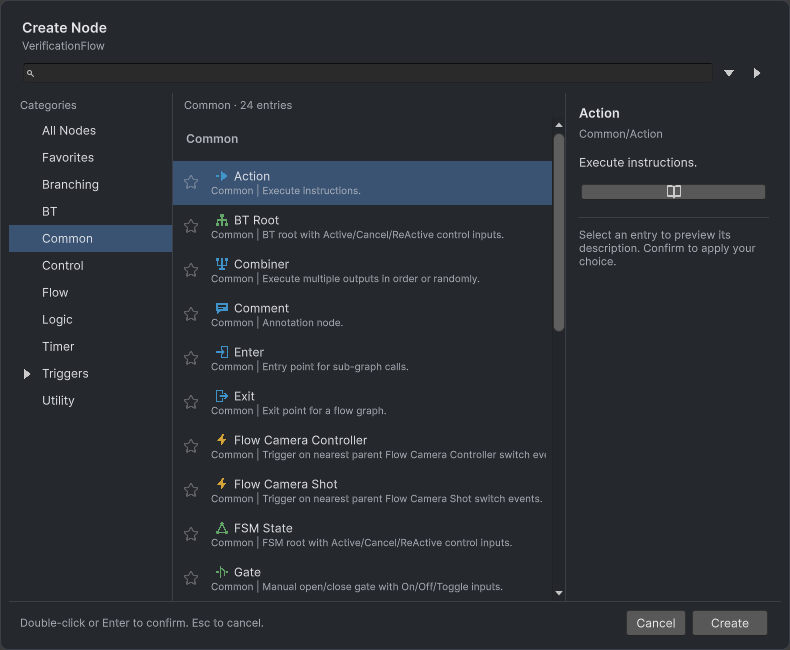Click the Create button
The image size is (790, 650).
[730, 623]
